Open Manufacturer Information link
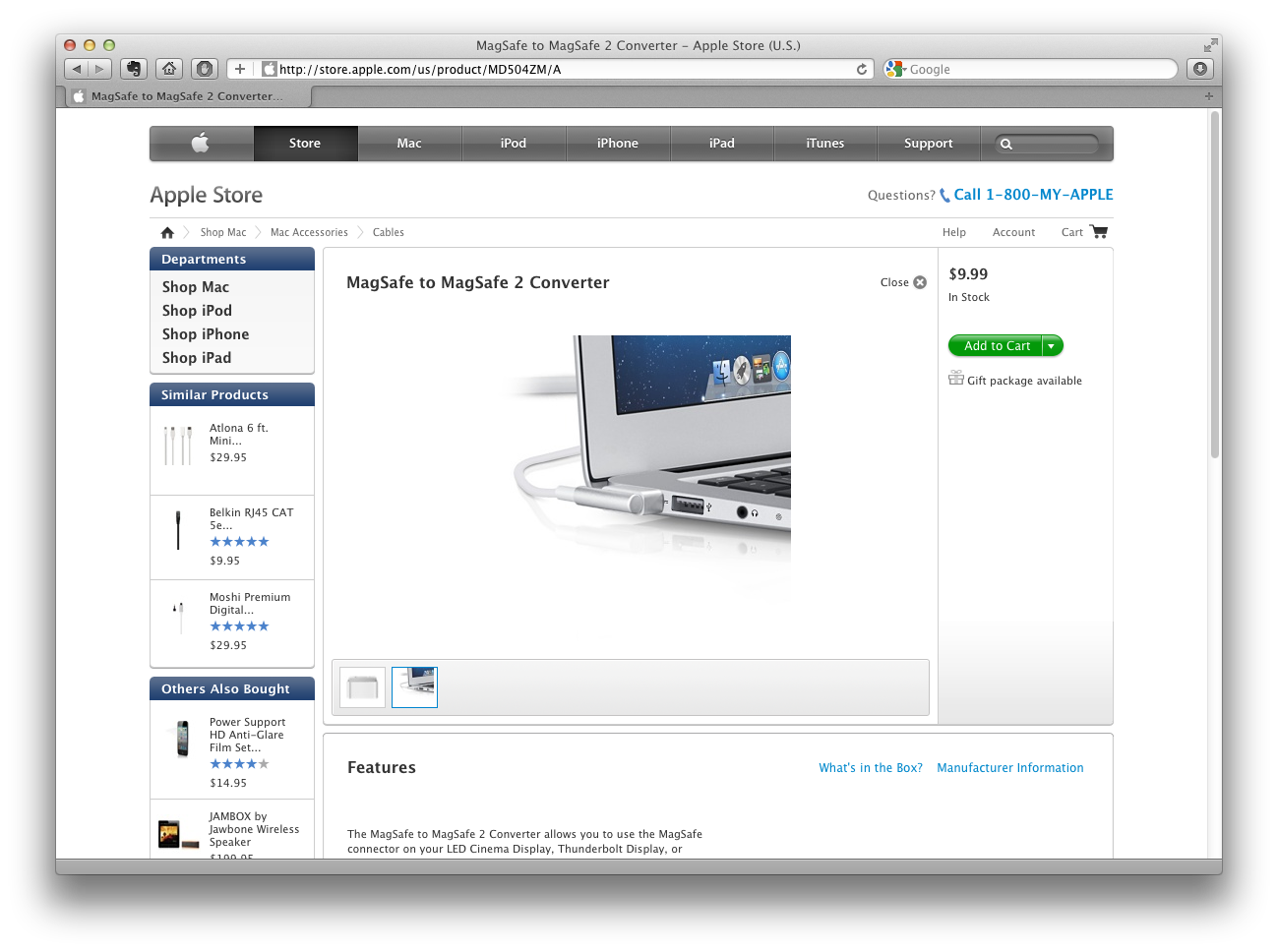The height and width of the screenshot is (952, 1278). 1010,768
